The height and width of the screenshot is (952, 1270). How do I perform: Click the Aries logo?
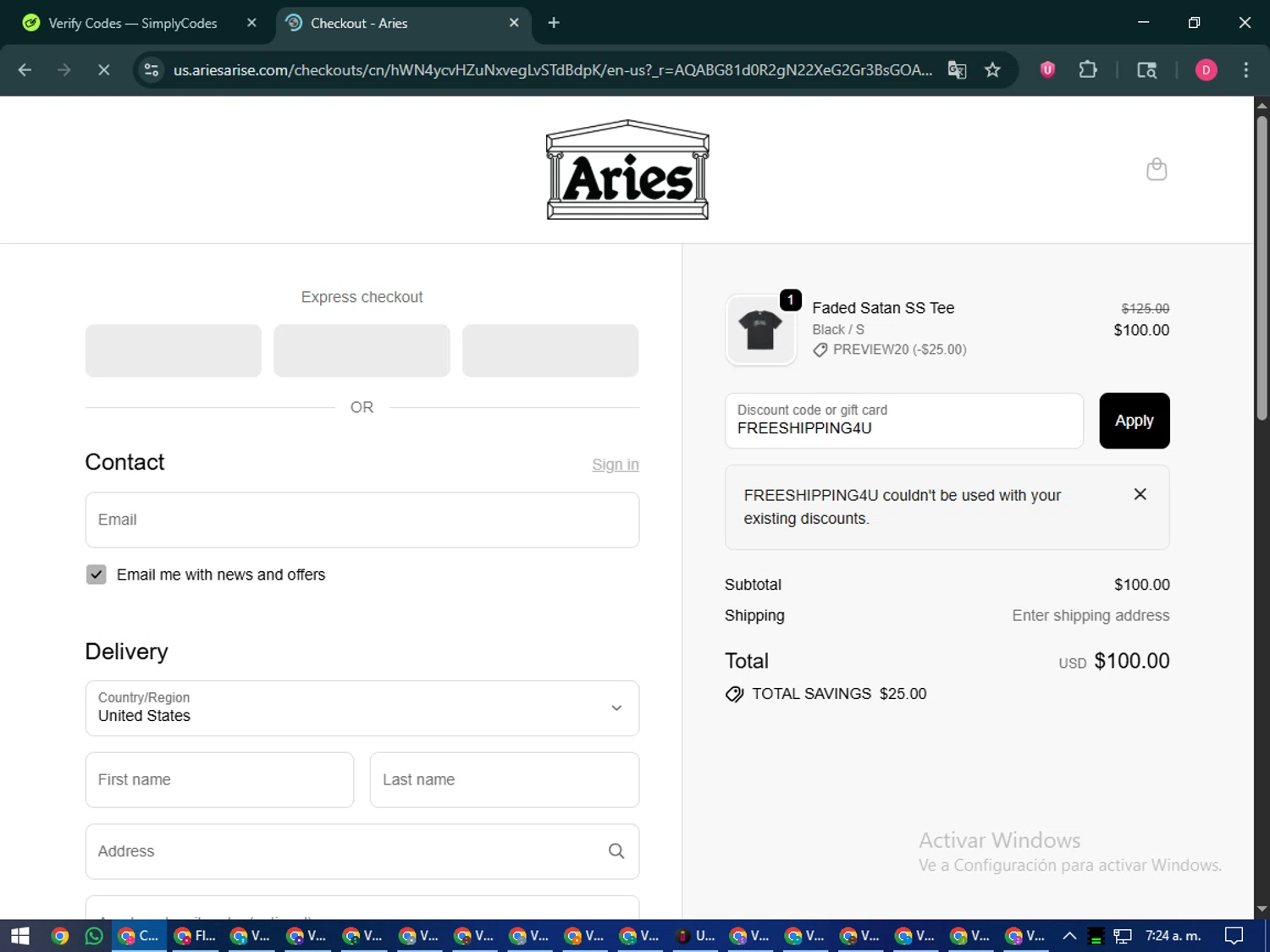[x=627, y=170]
